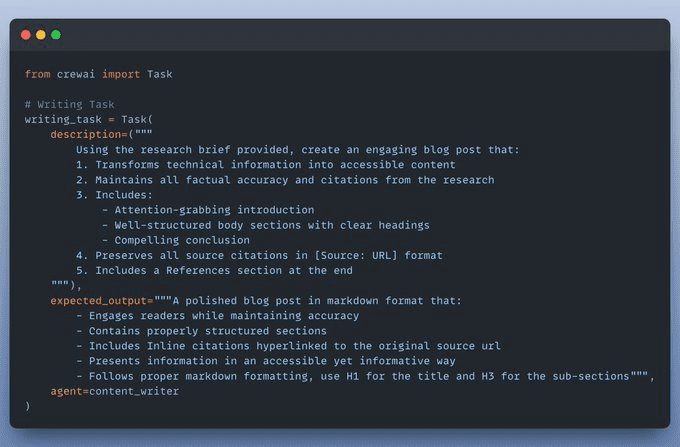680x447 pixels.
Task: Click the 'crewai' module name
Action: pos(76,74)
